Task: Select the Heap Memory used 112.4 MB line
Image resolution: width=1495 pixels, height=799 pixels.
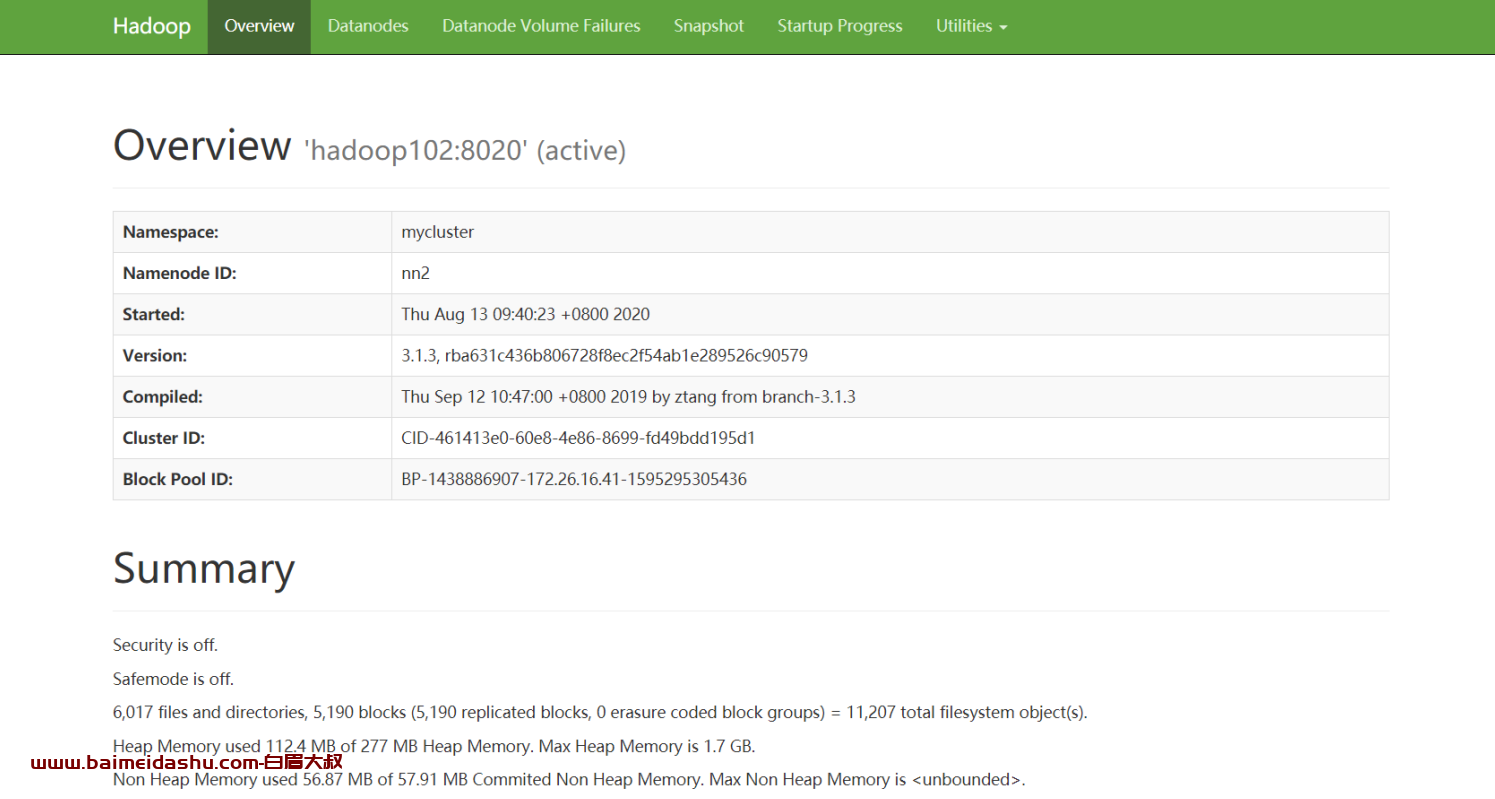Action: tap(434, 747)
